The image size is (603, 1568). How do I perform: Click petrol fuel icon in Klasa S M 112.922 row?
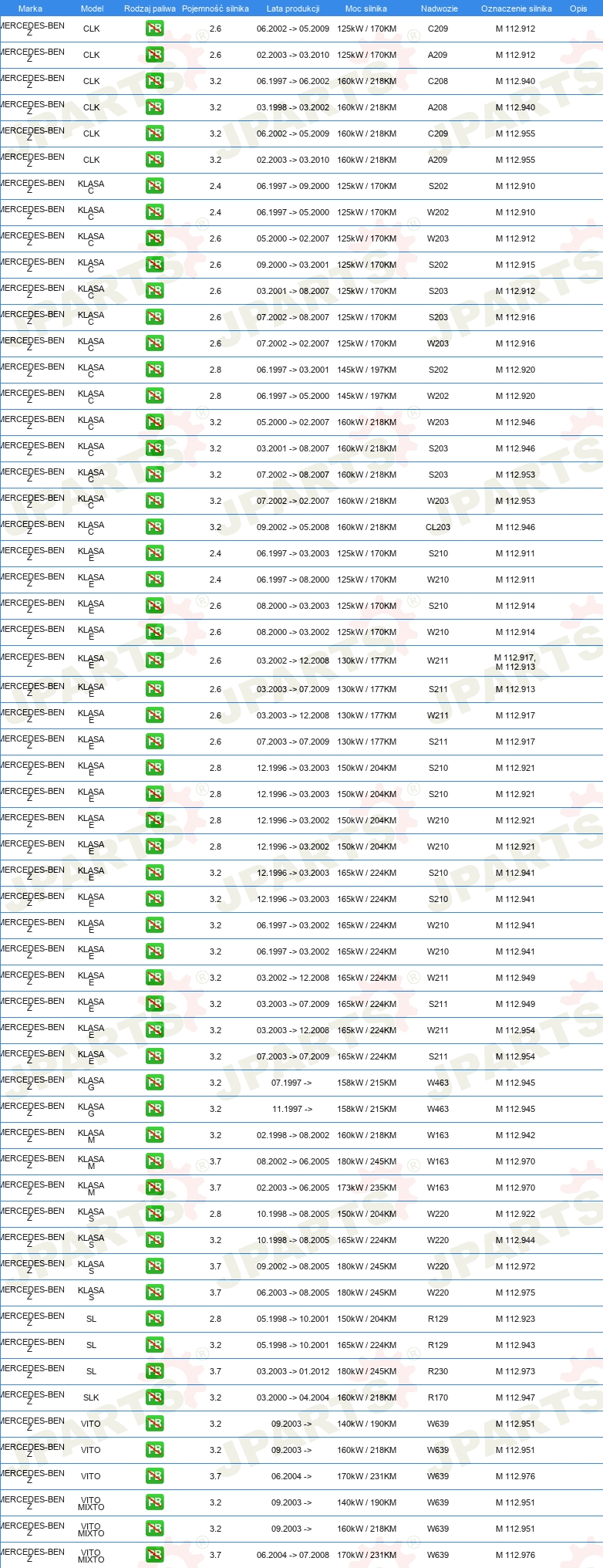(x=155, y=1214)
